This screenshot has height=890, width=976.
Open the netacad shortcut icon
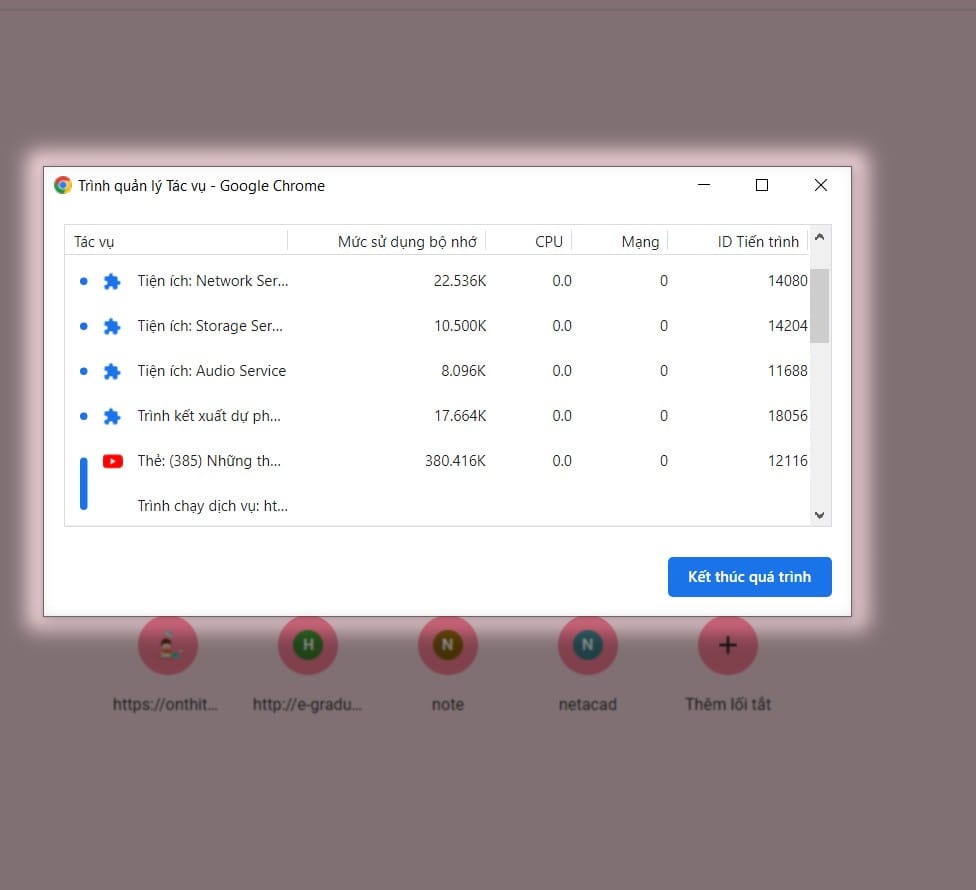pos(588,645)
